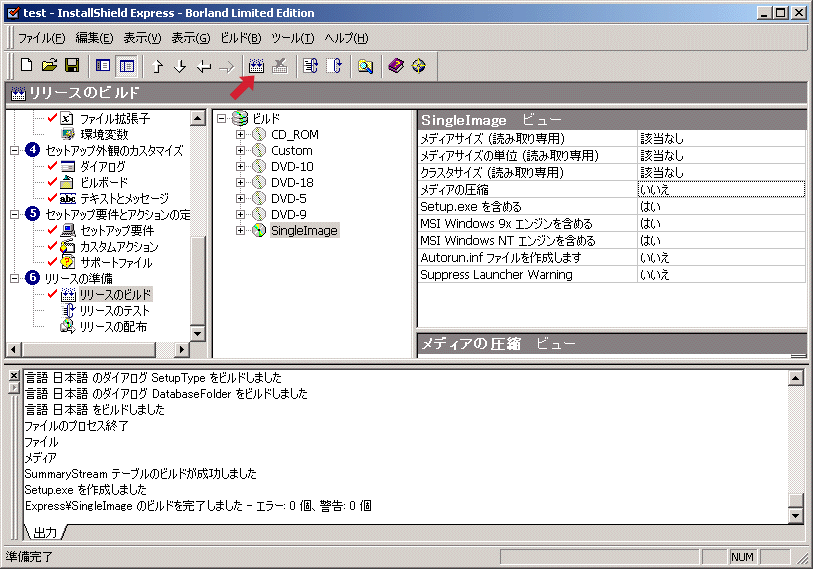Expand the DVD-18 node
813x569 pixels.
240,183
